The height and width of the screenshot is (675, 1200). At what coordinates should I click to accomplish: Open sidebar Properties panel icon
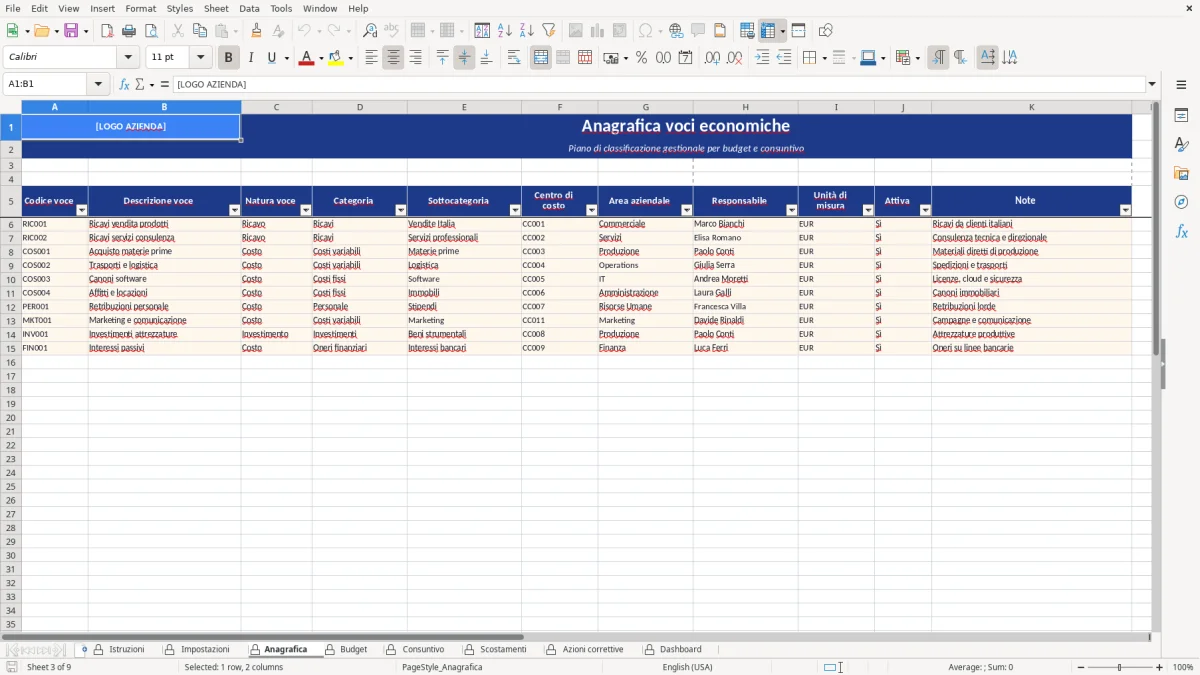pyautogui.click(x=1181, y=116)
